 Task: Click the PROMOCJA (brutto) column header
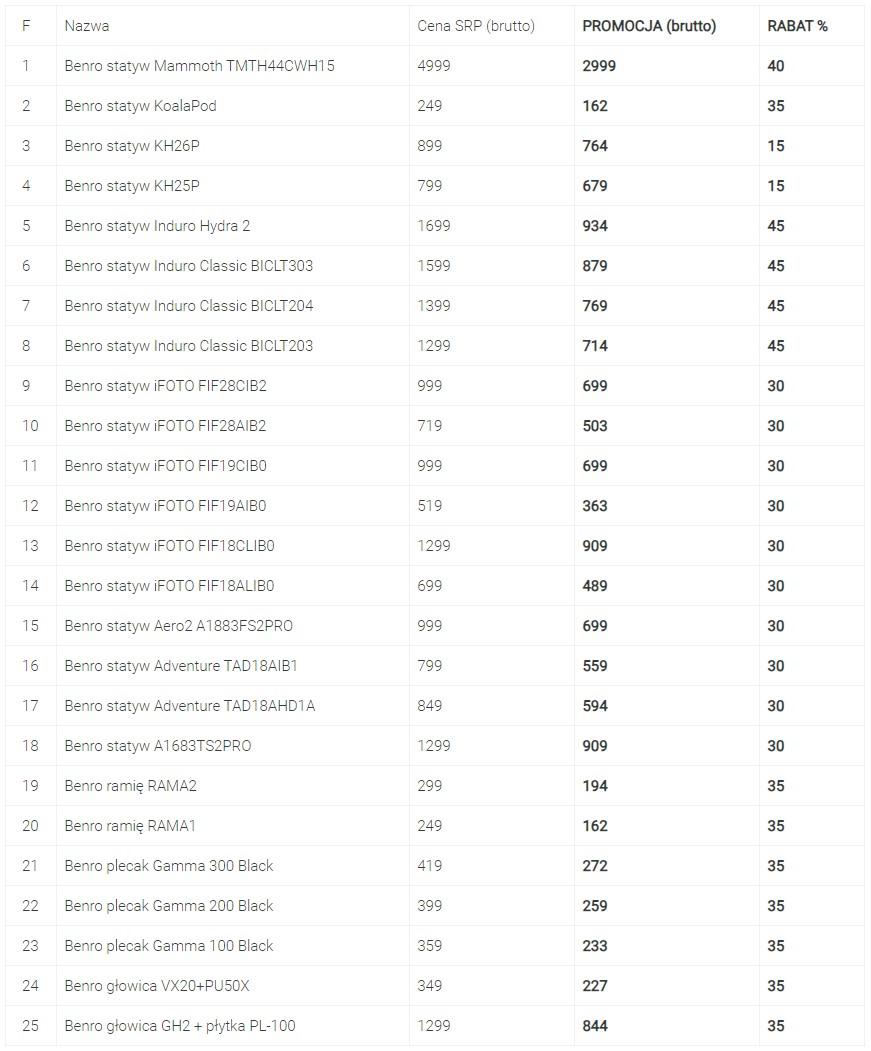coord(648,26)
